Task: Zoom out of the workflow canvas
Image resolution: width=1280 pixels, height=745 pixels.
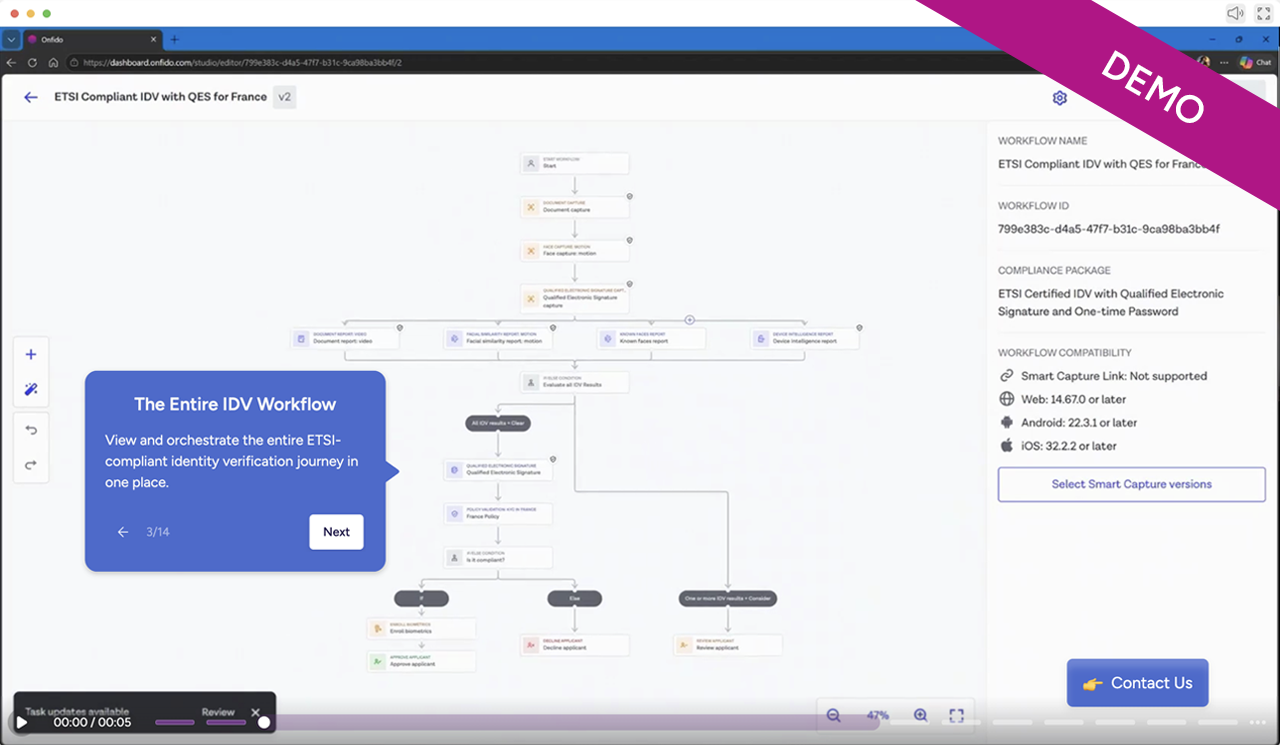Action: [x=833, y=715]
